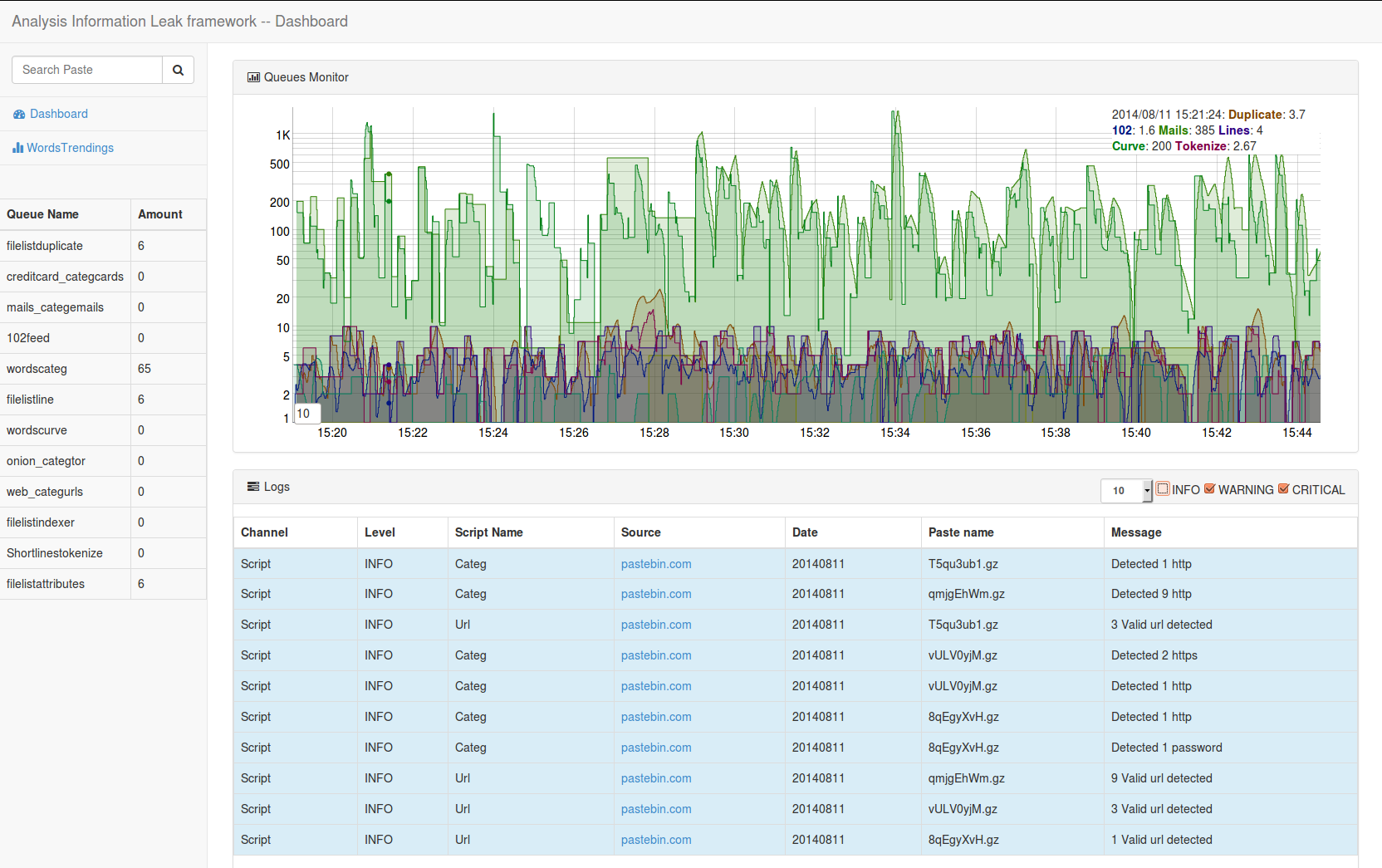Uncheck the WARNING log level checkbox
Screen dimensions: 1382x868
pos(1209,489)
